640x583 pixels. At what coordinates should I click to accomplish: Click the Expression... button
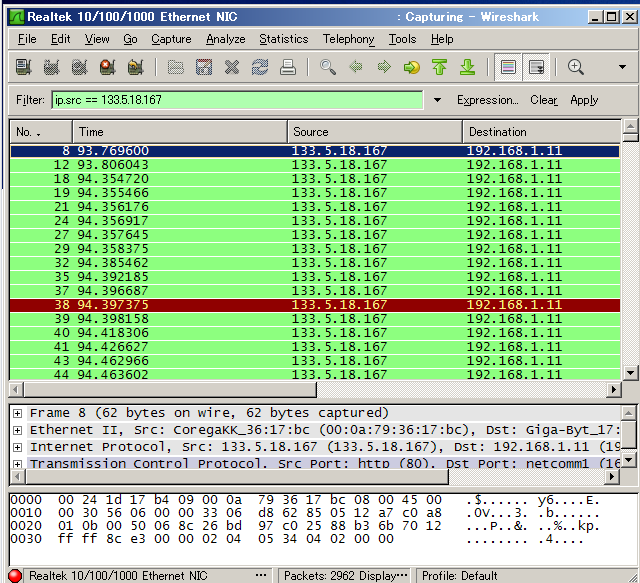(487, 100)
